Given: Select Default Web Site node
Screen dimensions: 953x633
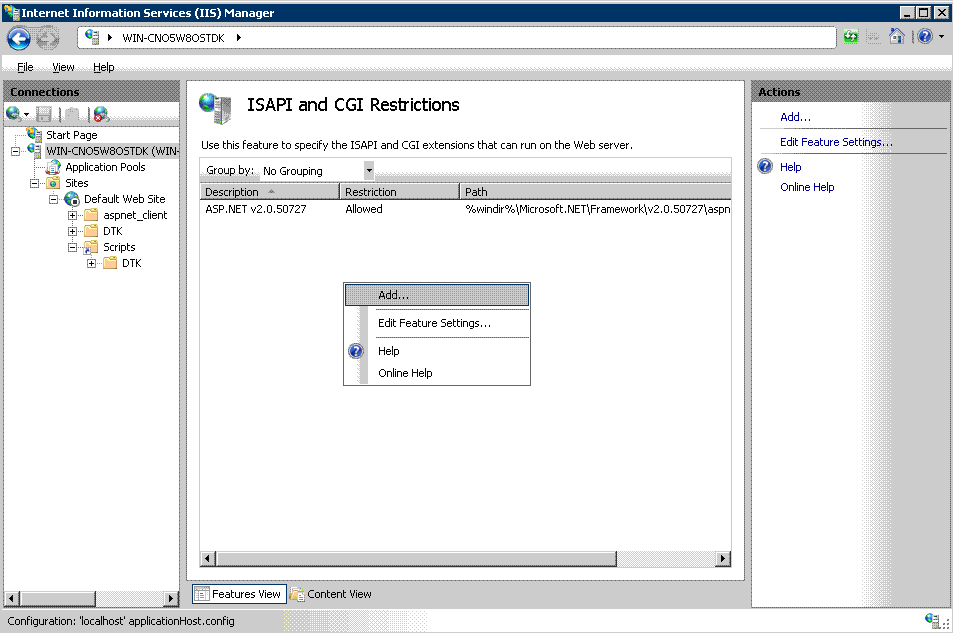Looking at the screenshot, I should coord(124,199).
